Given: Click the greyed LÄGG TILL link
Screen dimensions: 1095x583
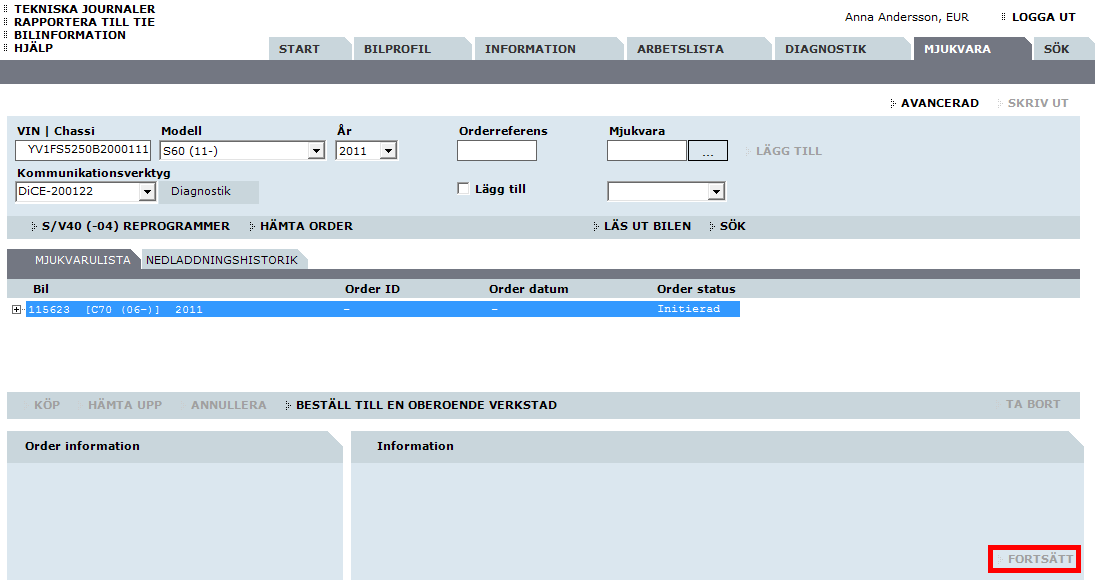Looking at the screenshot, I should point(788,151).
